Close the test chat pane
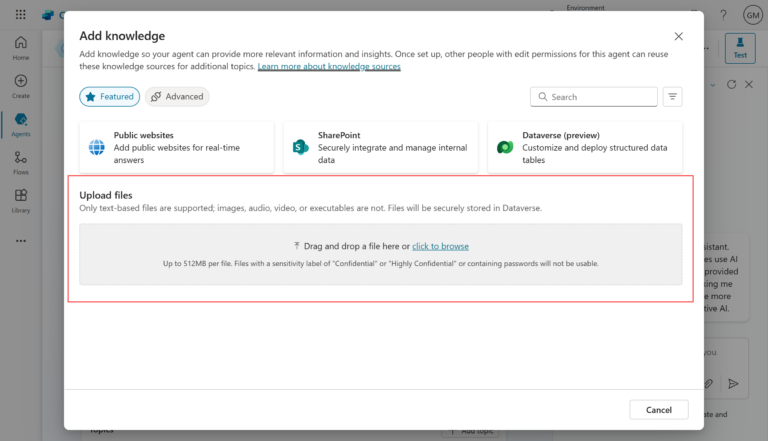Screen dimensions: 768x441 (x=749, y=84)
